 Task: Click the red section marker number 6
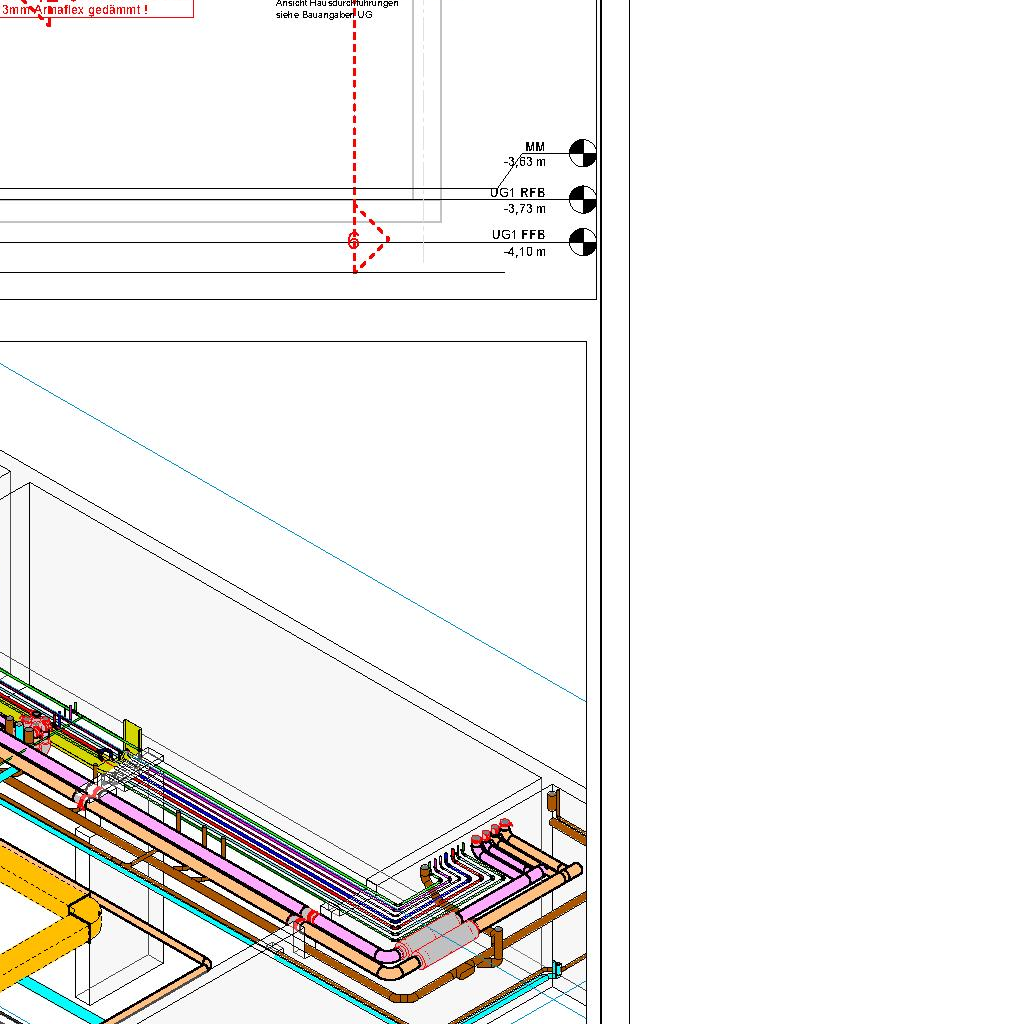pos(353,241)
